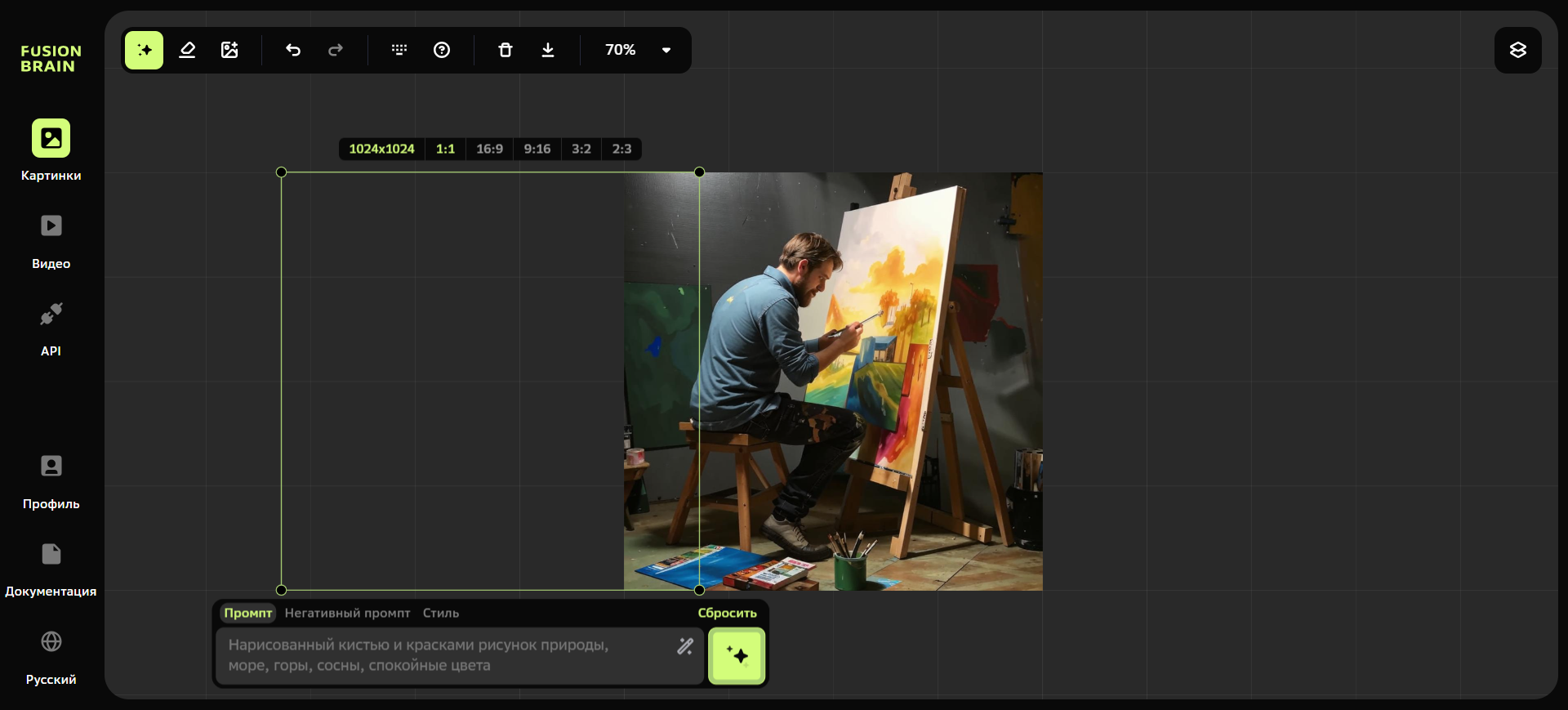Redo the last action
Image resolution: width=1568 pixels, height=710 pixels.
[x=336, y=51]
